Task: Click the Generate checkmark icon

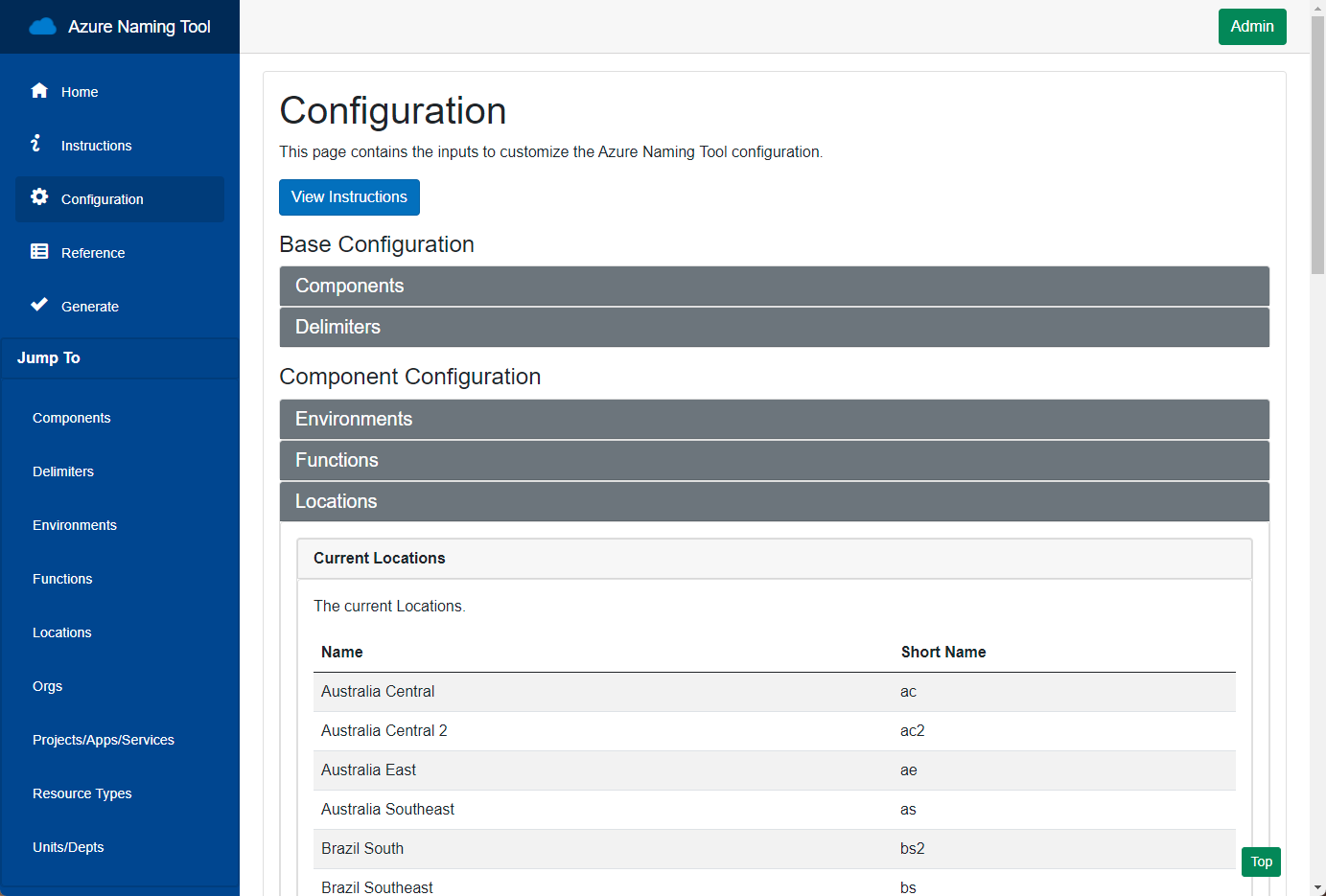Action: click(39, 305)
